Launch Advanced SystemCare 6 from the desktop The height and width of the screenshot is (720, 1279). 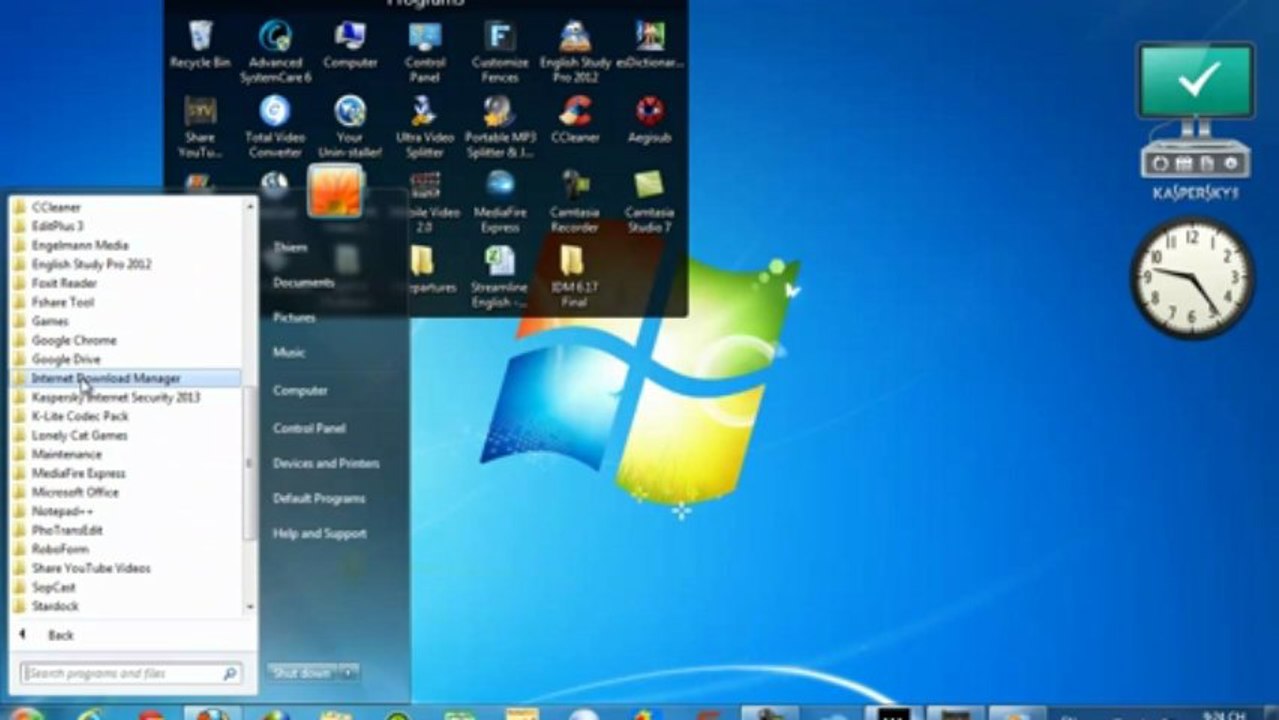point(275,51)
